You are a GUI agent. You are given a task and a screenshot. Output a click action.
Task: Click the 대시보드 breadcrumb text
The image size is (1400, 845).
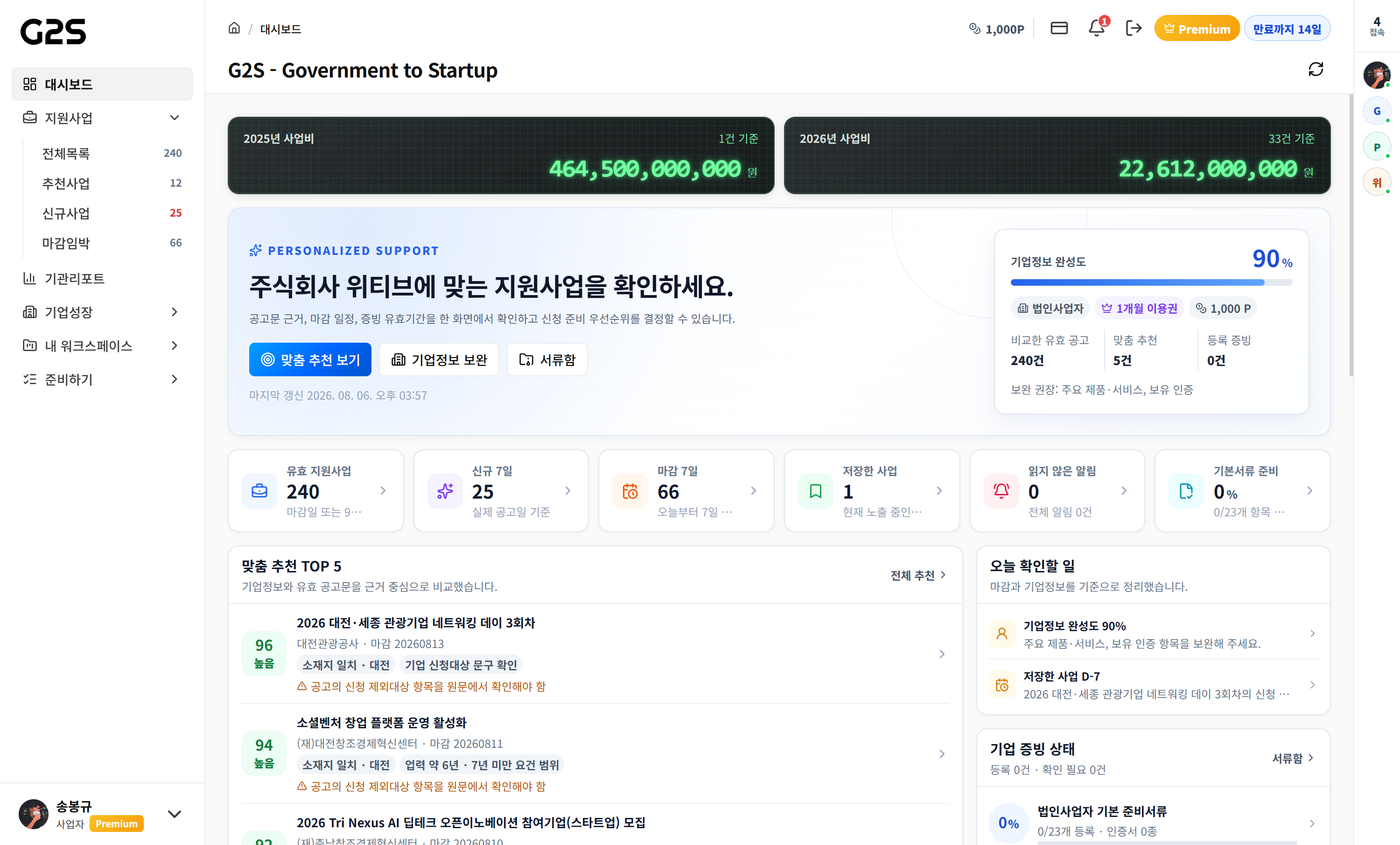(x=280, y=29)
